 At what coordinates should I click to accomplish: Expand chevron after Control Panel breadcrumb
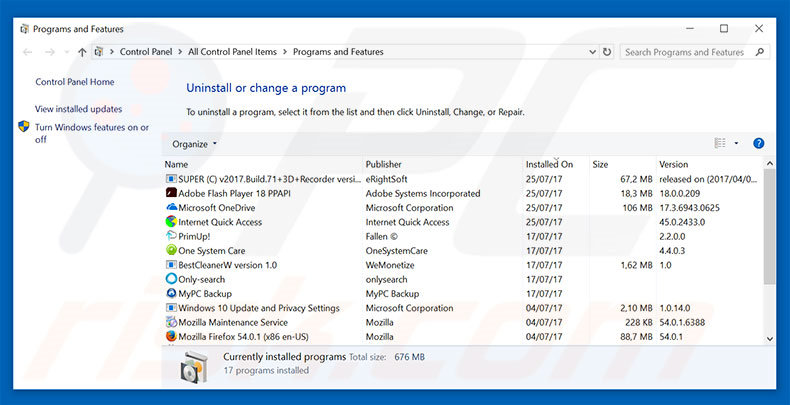pyautogui.click(x=180, y=52)
